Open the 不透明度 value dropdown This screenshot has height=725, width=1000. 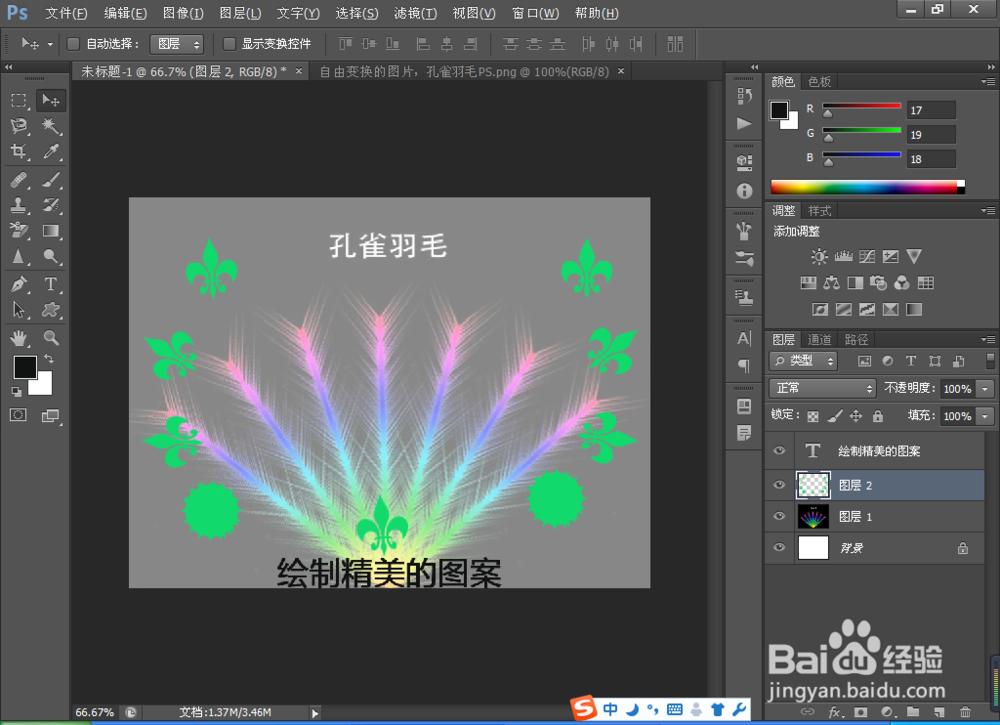click(x=983, y=388)
